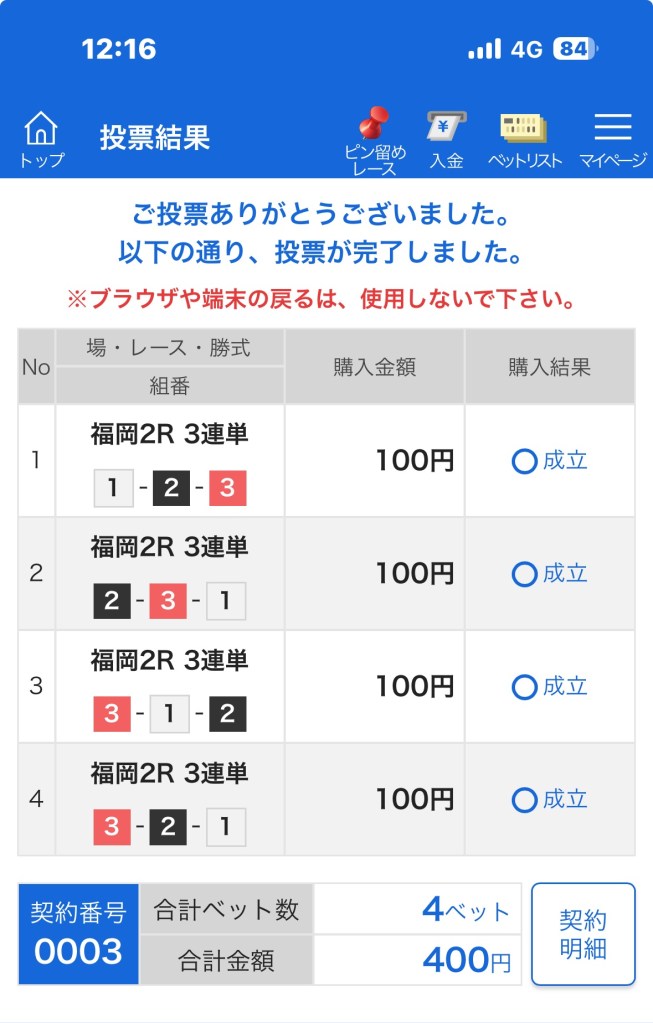
Task: Select bet 3 row combination 3-1-2
Action: 169,714
